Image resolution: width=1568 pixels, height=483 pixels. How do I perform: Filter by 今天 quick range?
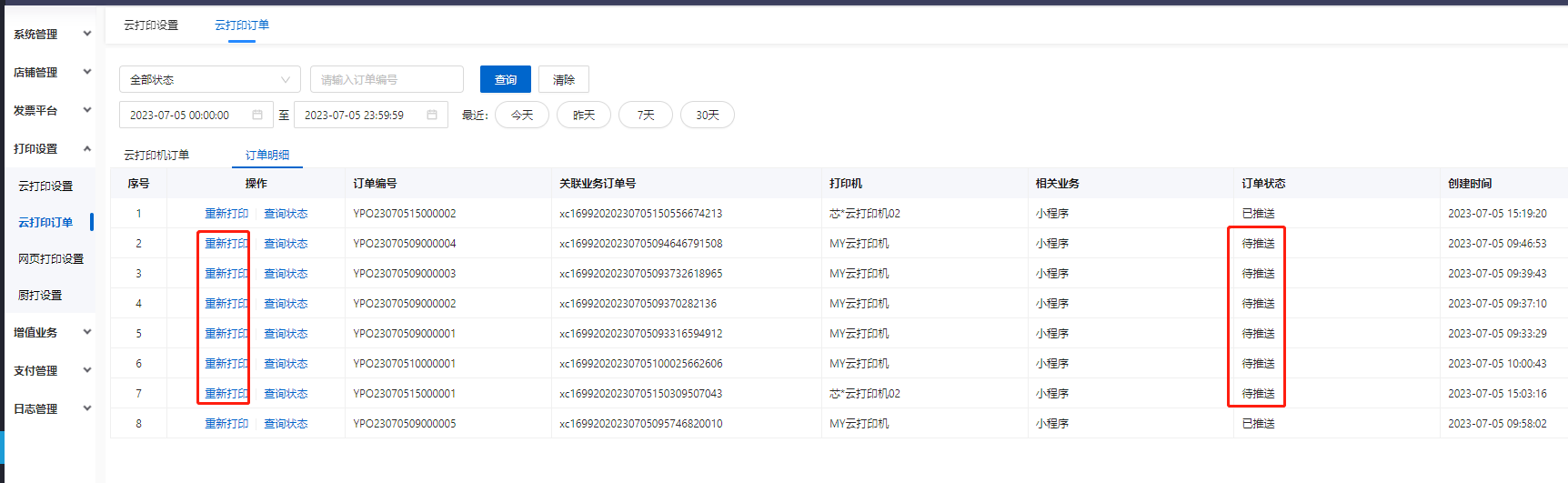(522, 115)
